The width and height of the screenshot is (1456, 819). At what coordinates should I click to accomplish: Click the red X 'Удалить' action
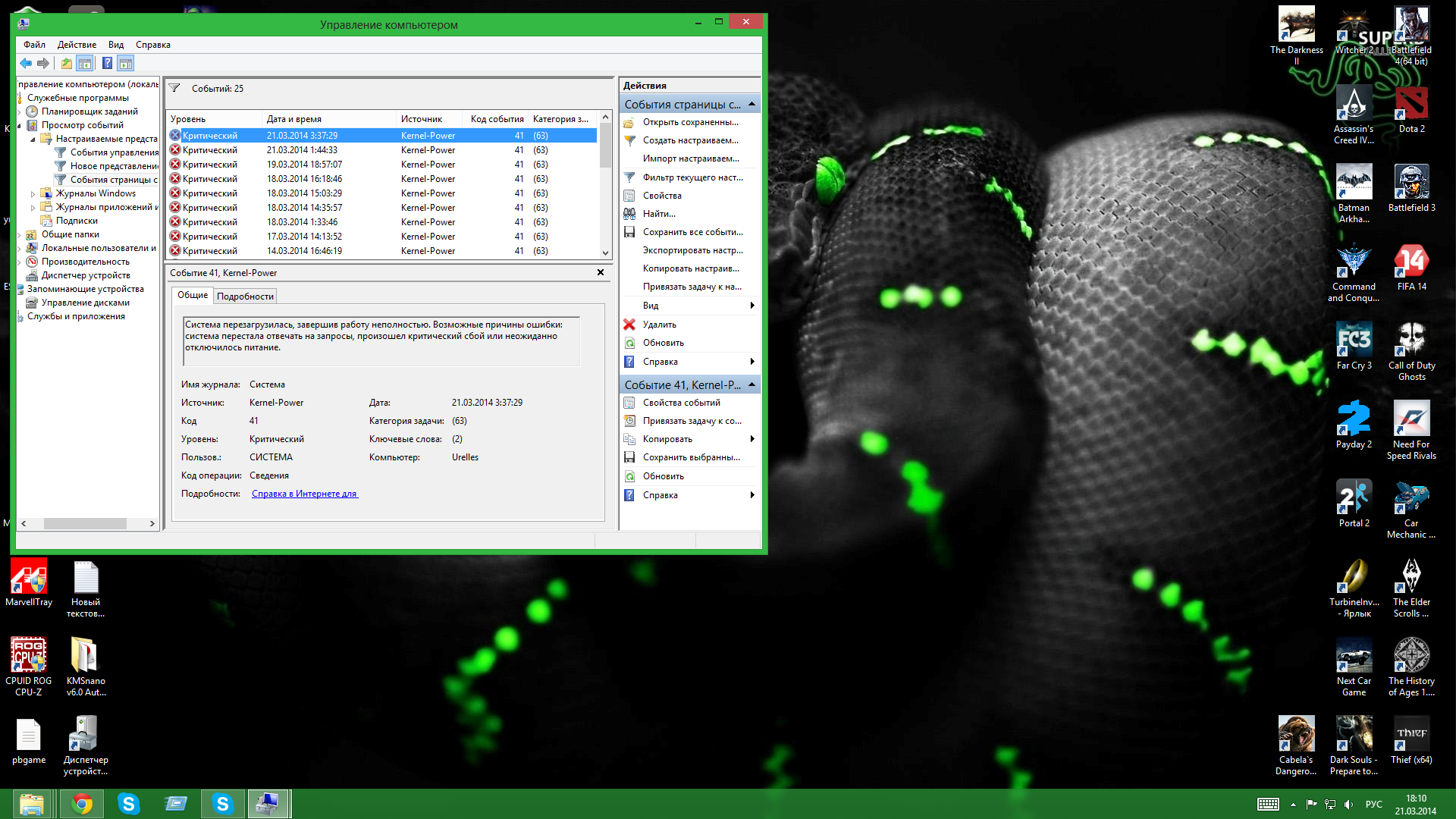point(659,325)
